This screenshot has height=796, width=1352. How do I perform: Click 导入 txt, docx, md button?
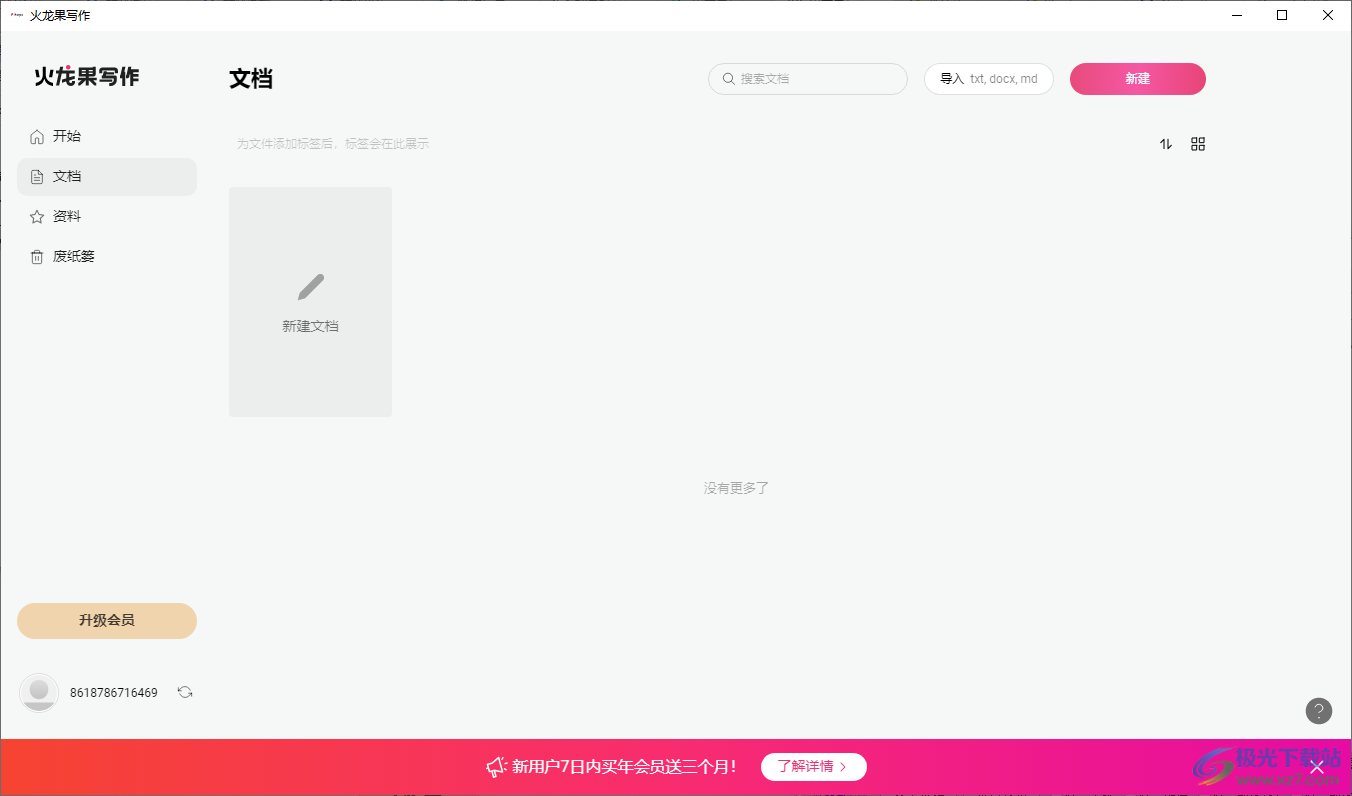point(989,79)
